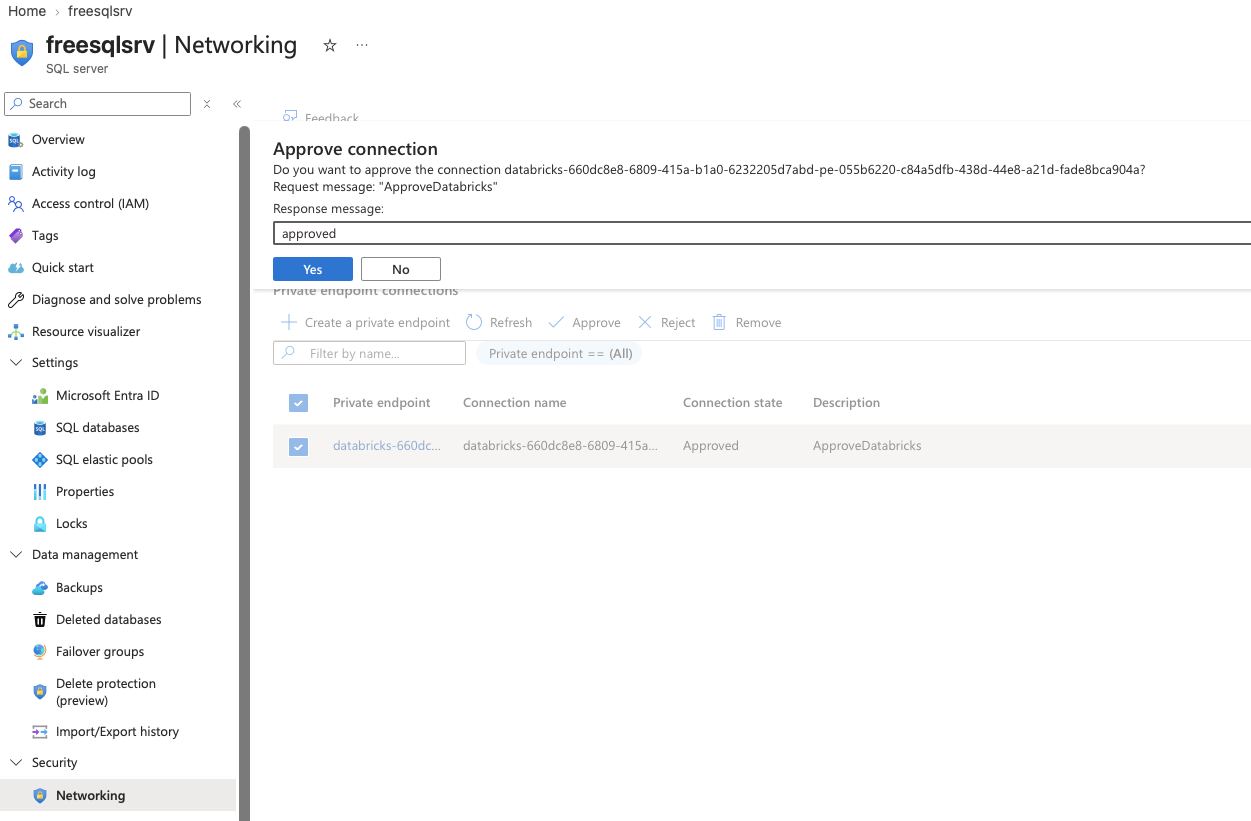This screenshot has width=1251, height=821.
Task: Toggle the select-all header checkbox
Action: (x=298, y=403)
